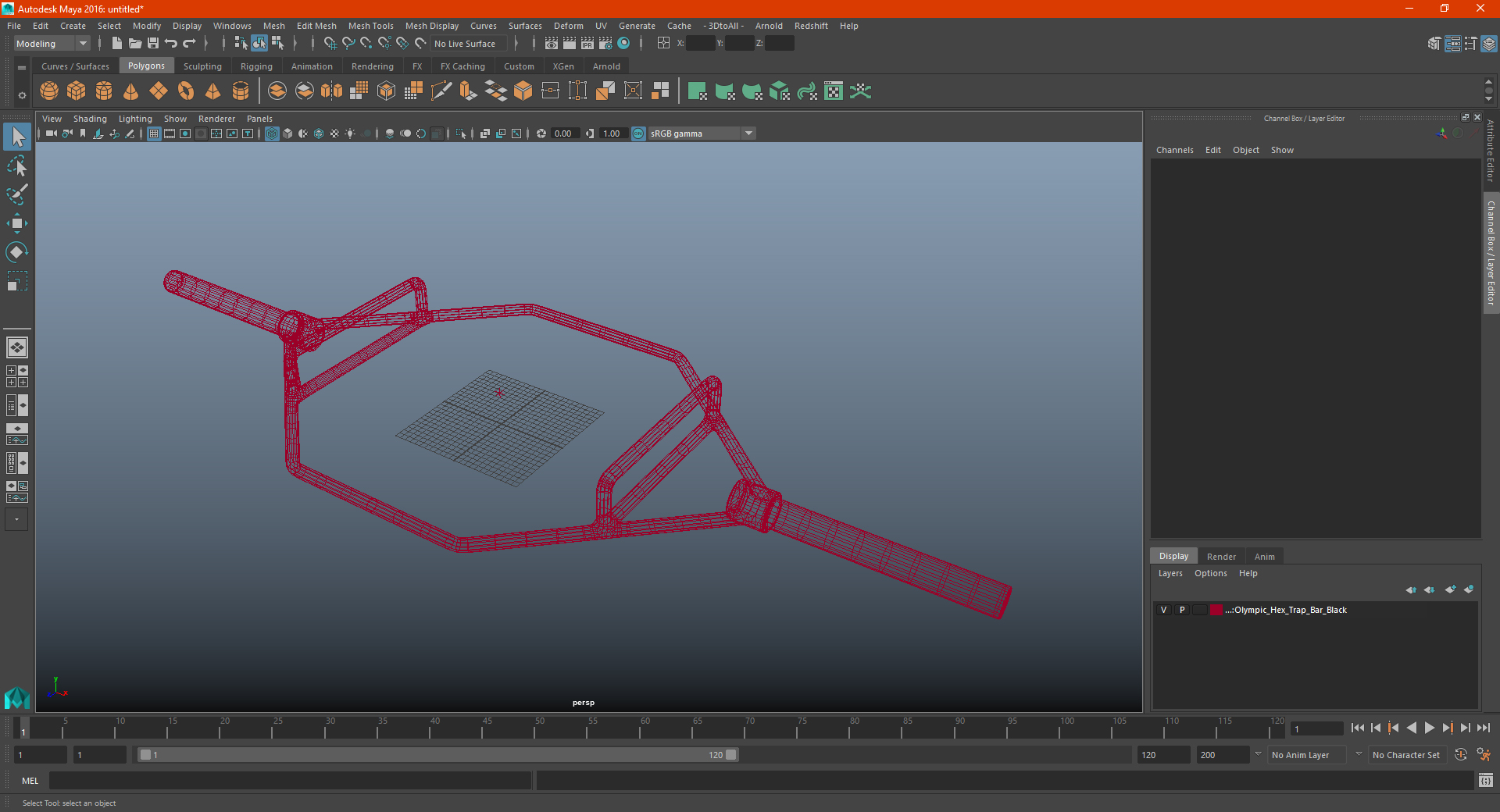Click the Mirror geometry shelf icon
Screen dimensions: 1500x812
pos(332,91)
